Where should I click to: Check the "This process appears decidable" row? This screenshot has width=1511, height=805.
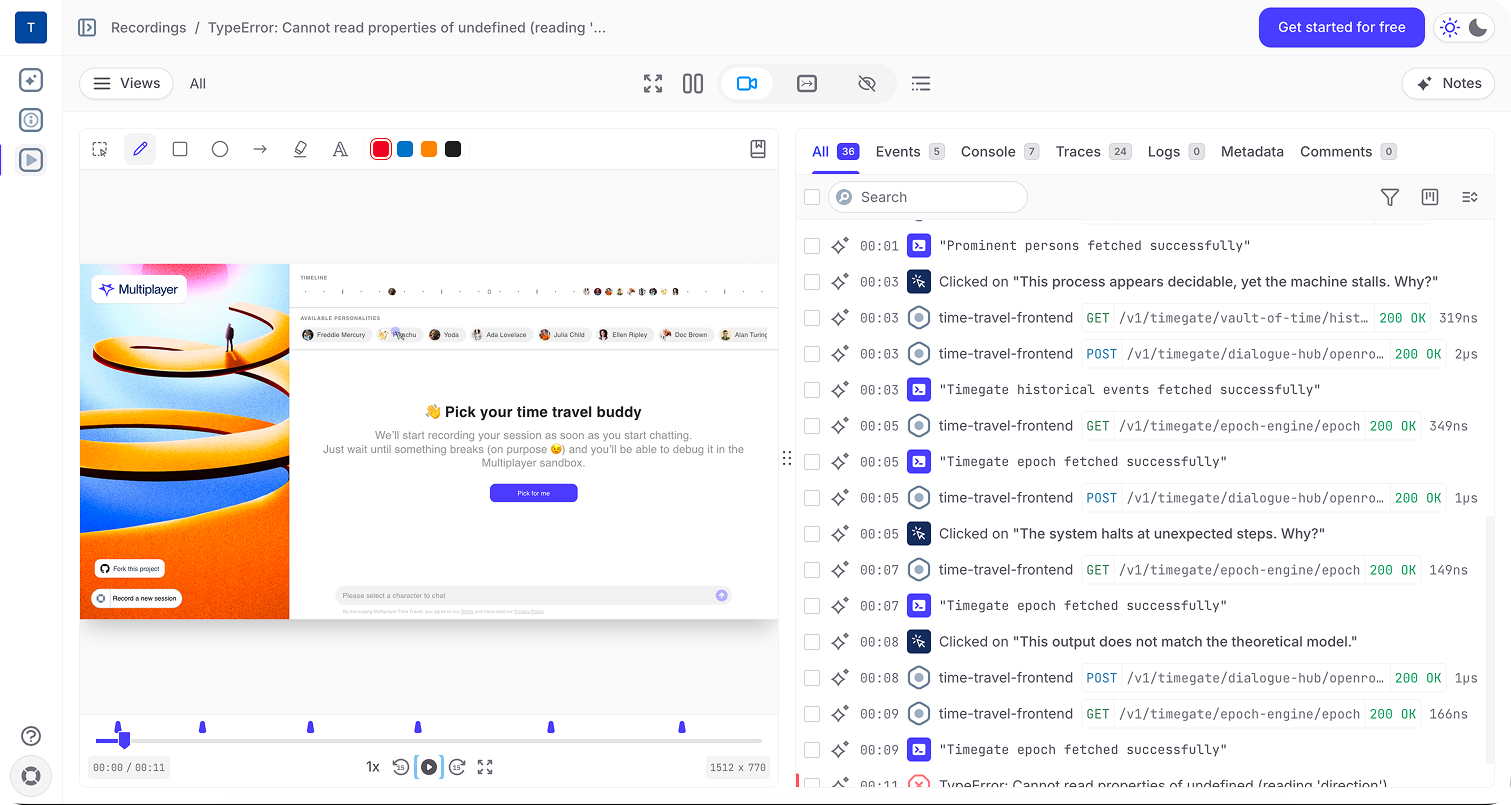pos(812,282)
